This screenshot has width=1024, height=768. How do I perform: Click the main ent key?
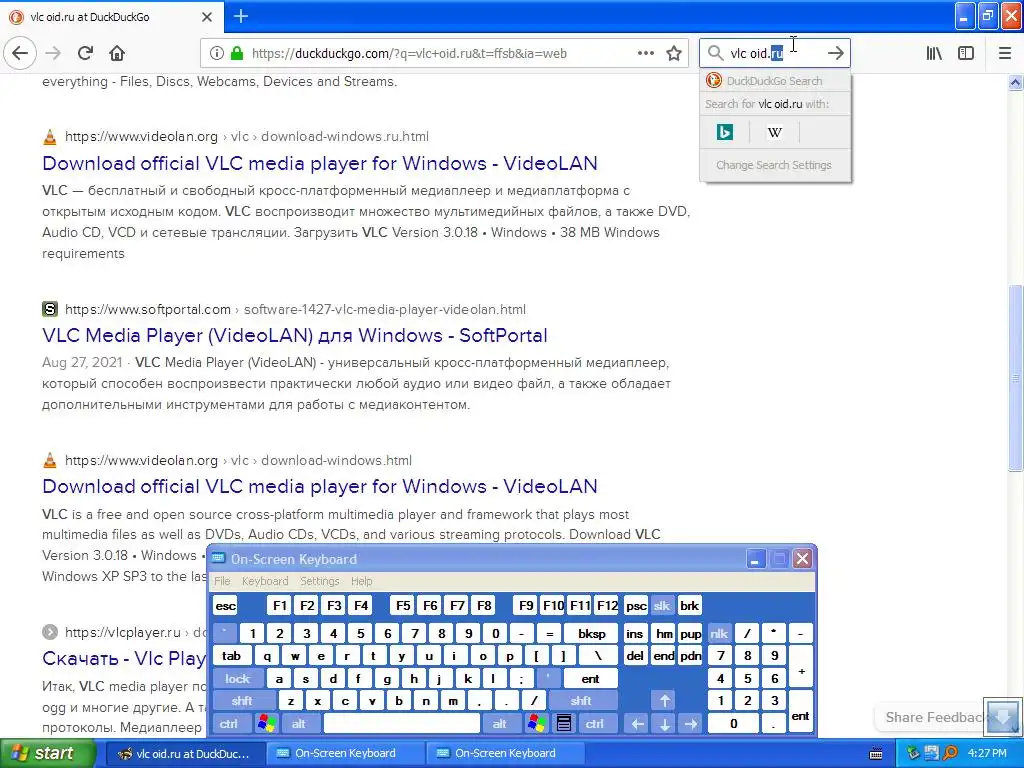[x=590, y=679]
